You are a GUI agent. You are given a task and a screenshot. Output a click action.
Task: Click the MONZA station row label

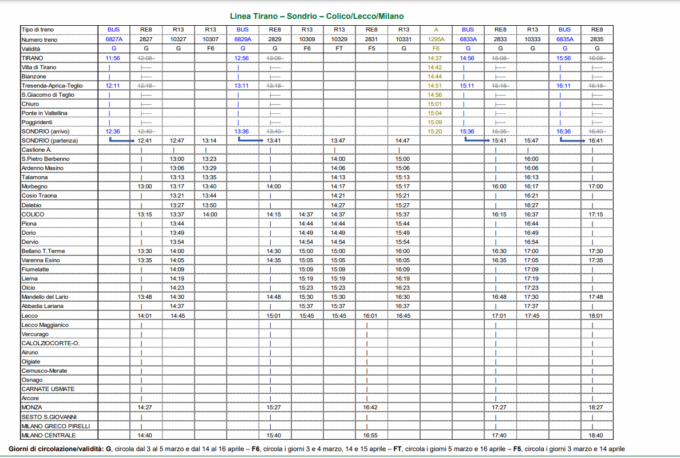click(33, 407)
